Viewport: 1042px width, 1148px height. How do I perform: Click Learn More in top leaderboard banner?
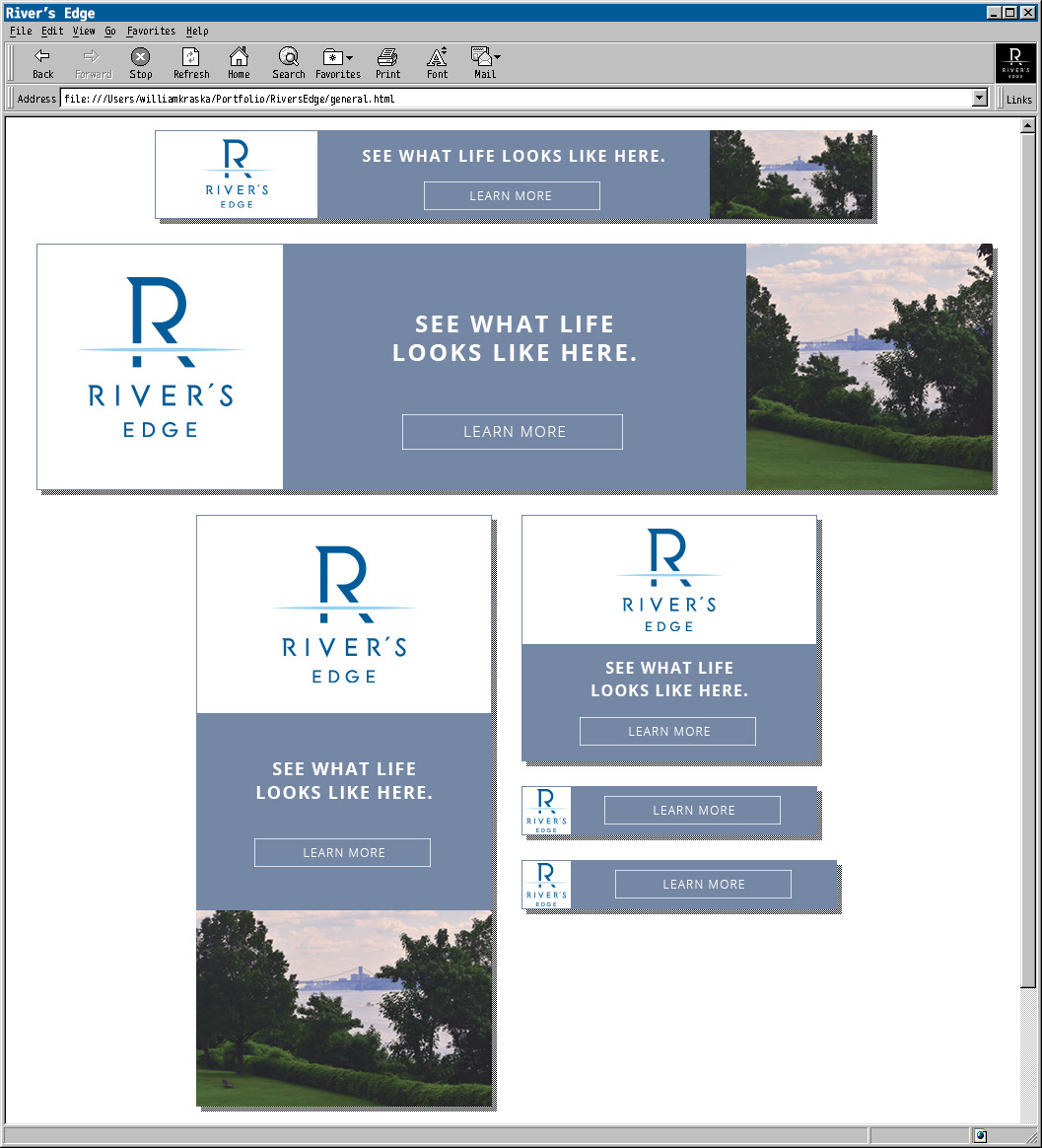(x=512, y=195)
